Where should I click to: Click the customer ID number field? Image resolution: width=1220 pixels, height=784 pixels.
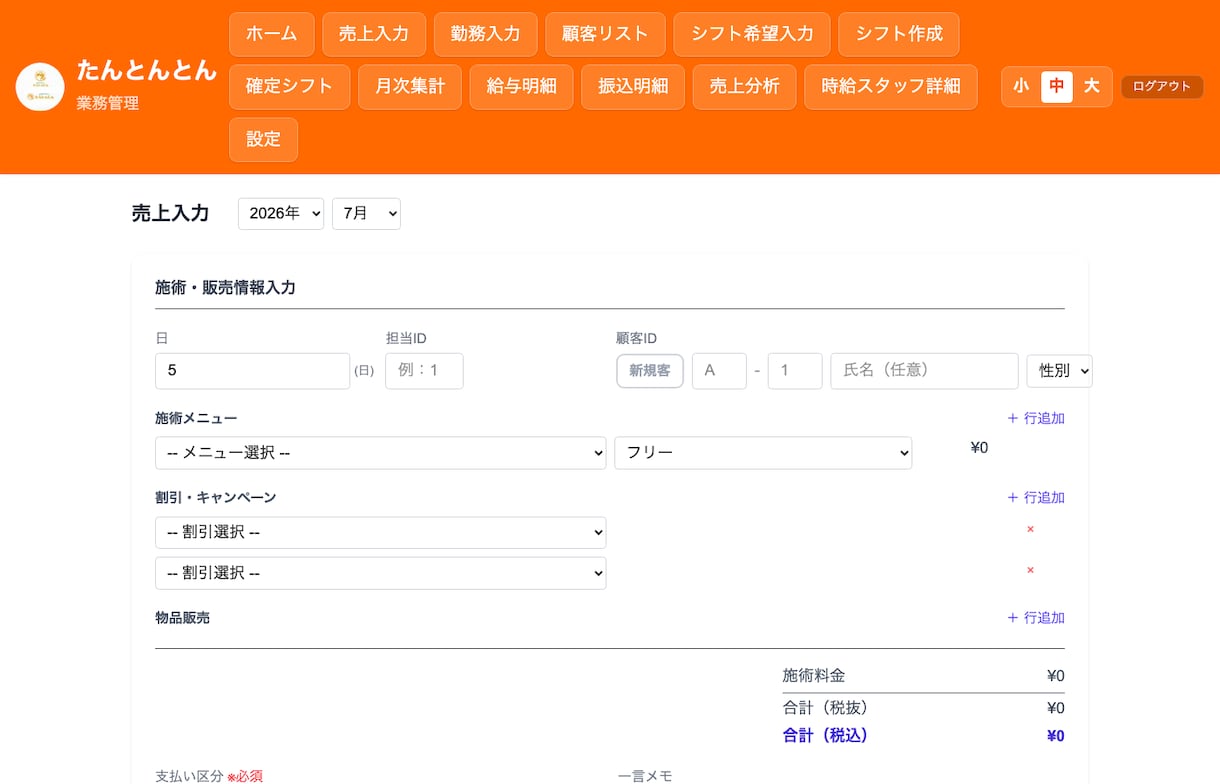(x=795, y=370)
